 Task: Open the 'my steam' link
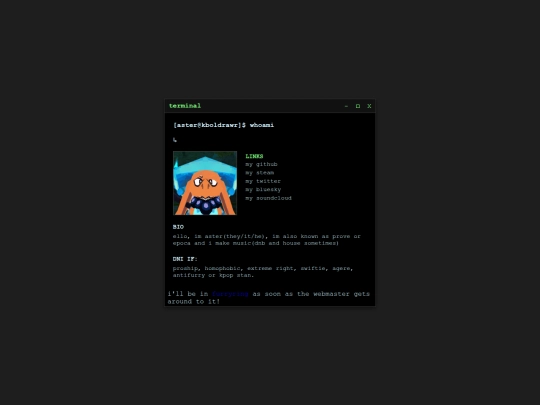(260, 173)
